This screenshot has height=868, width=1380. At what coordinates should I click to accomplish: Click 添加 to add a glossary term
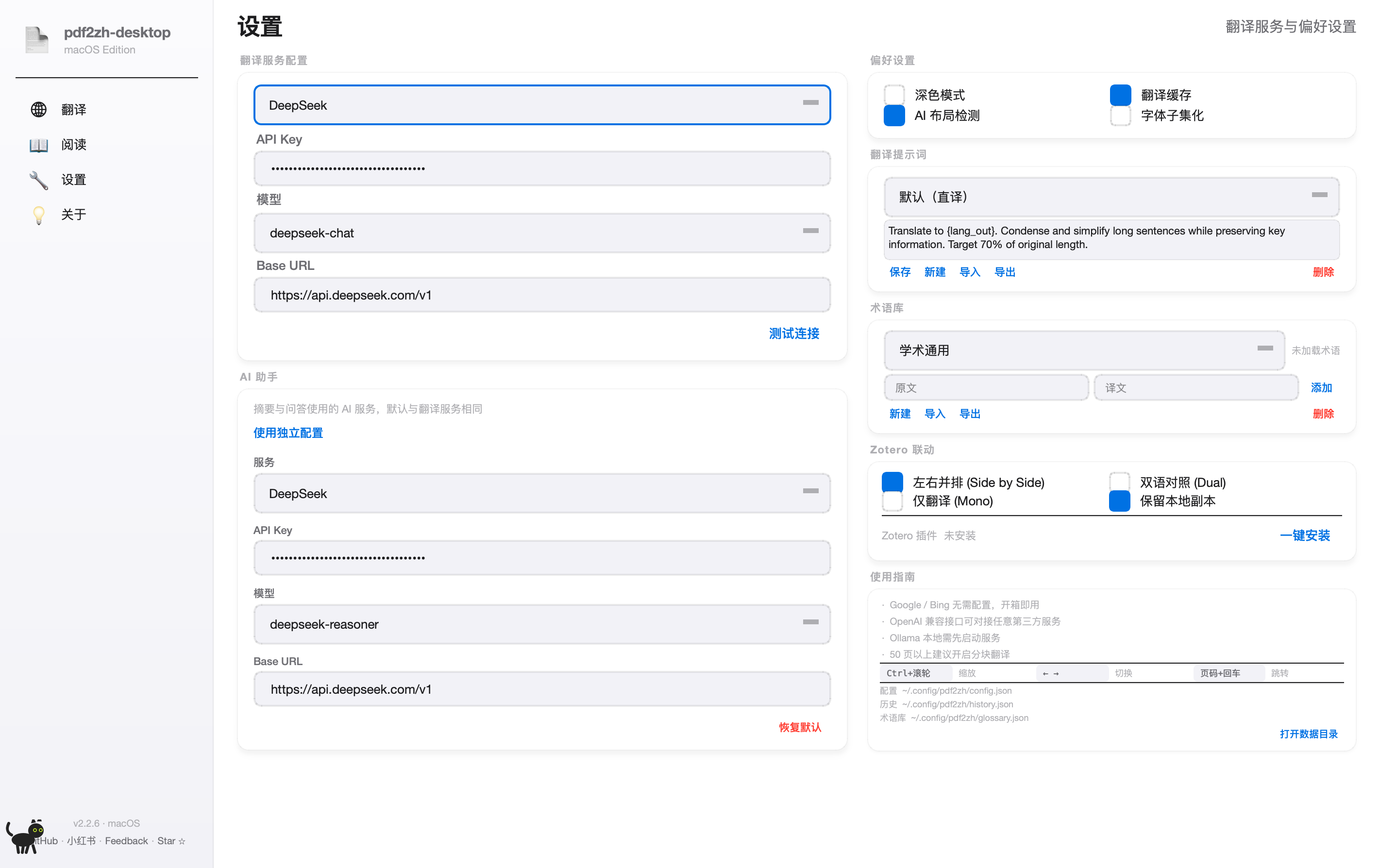tap(1322, 387)
